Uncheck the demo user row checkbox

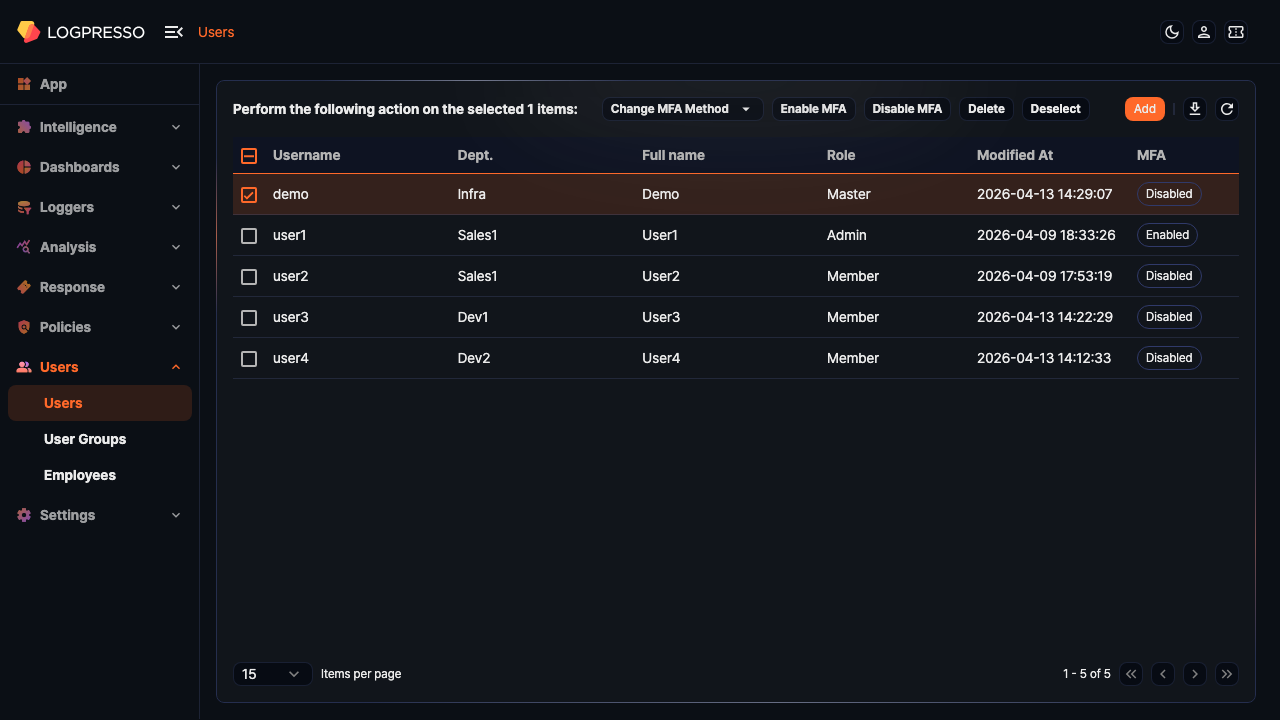click(249, 194)
